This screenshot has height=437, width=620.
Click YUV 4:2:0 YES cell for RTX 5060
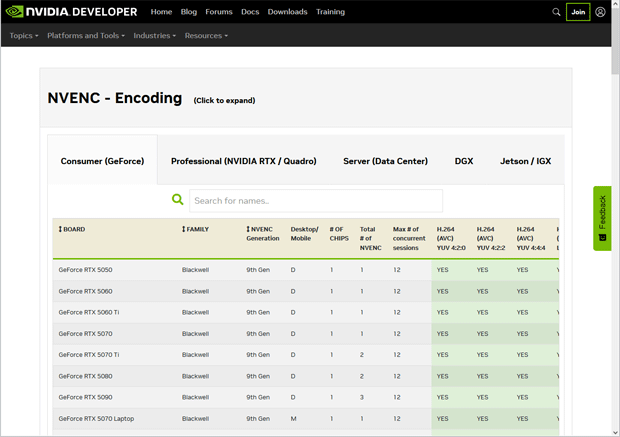(x=442, y=291)
